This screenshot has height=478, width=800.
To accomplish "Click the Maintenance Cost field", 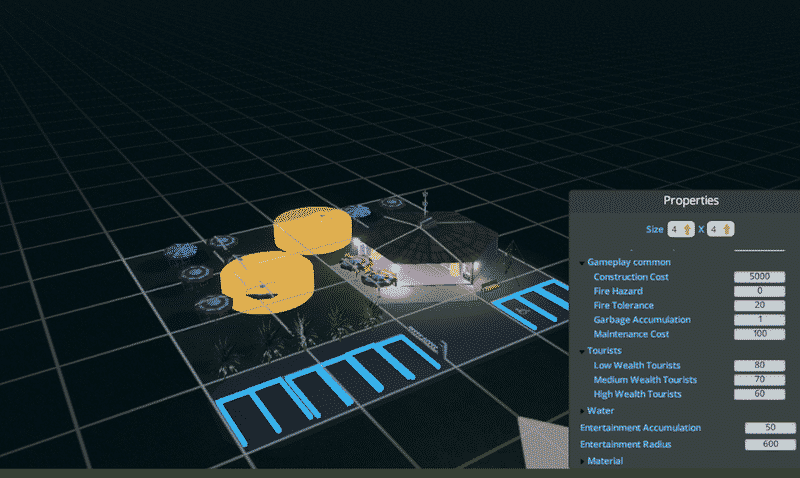I will [759, 333].
